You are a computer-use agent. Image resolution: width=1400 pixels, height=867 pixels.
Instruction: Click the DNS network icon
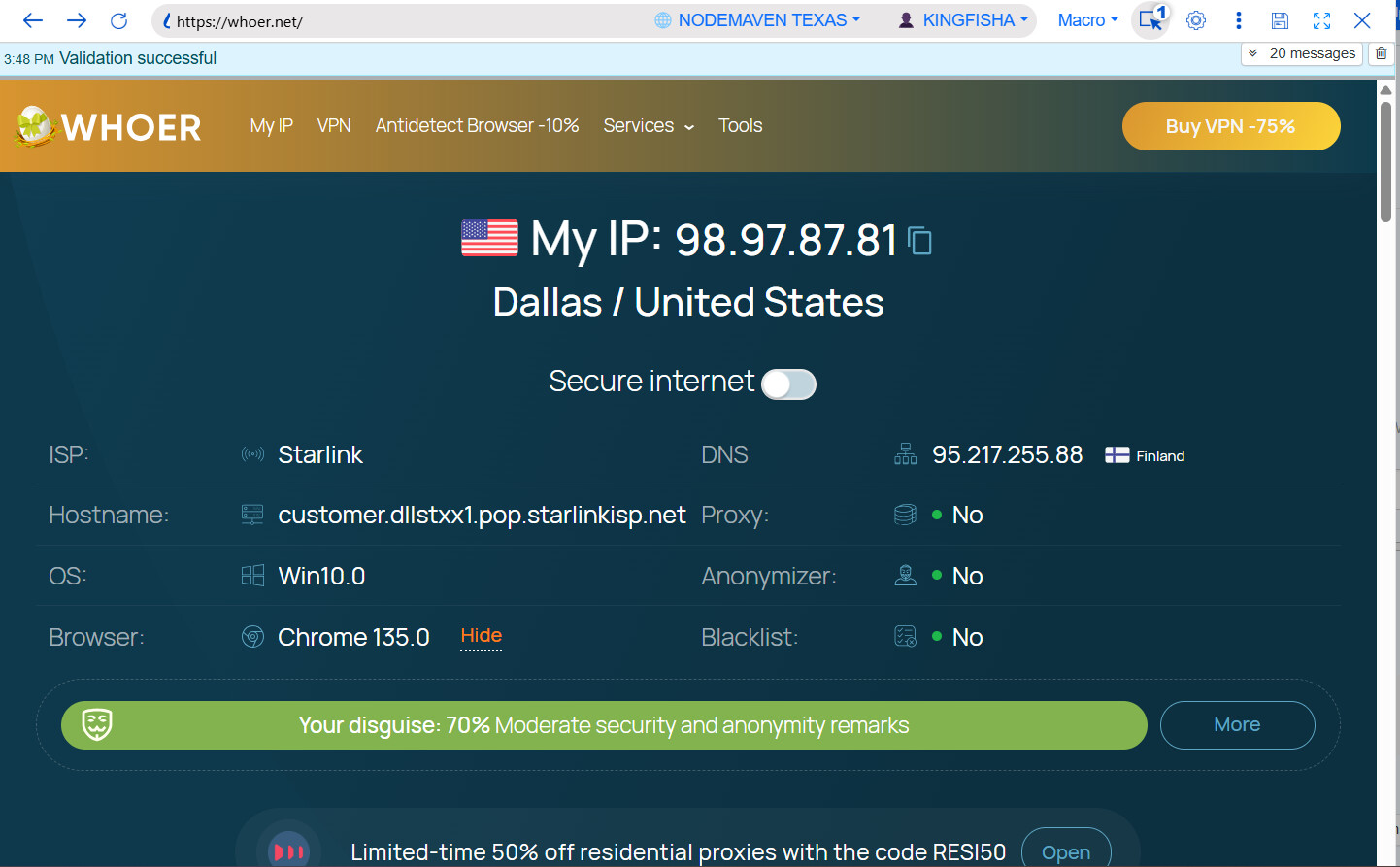[905, 454]
